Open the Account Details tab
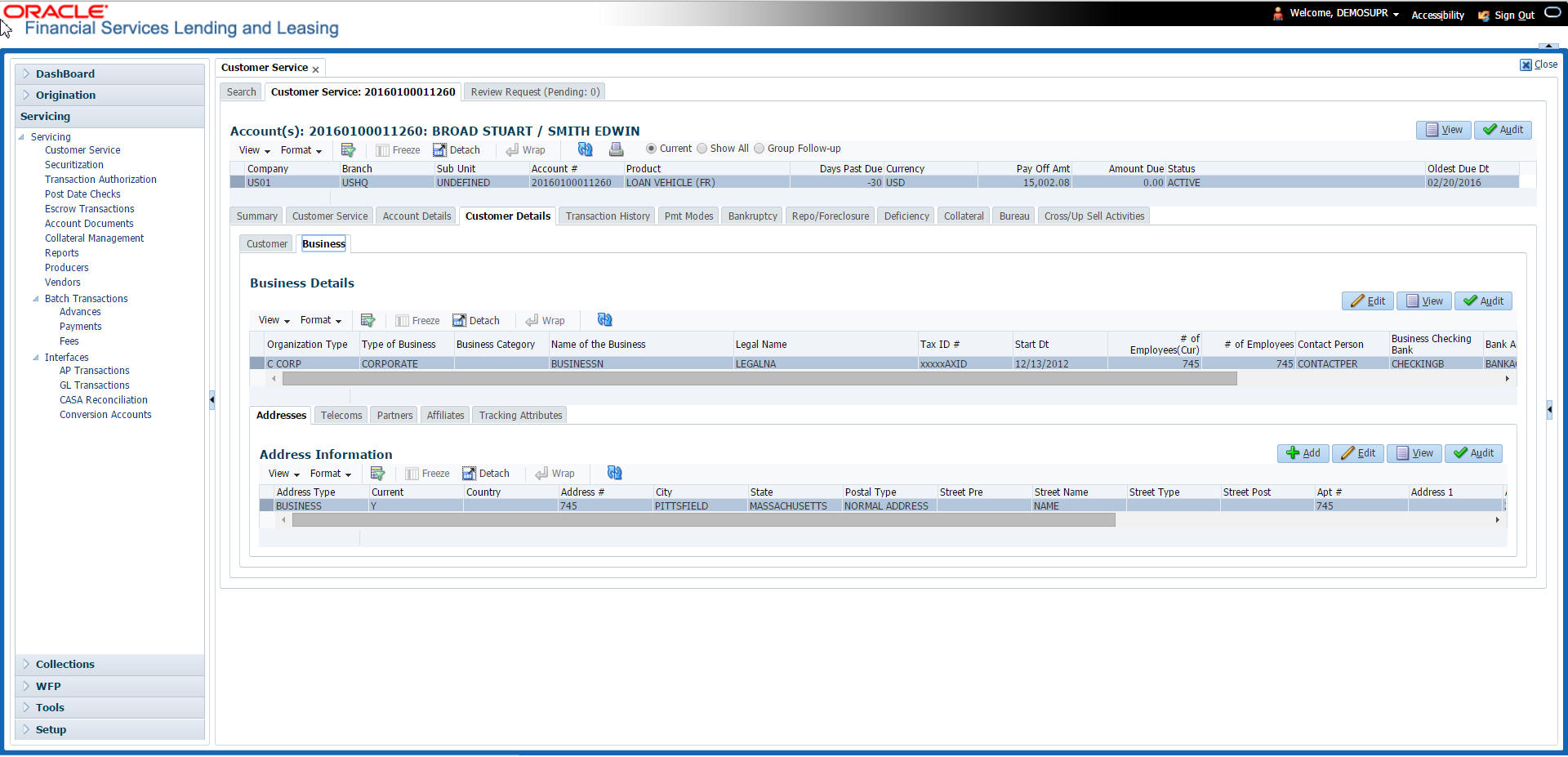Viewport: 1568px width, 757px height. 416,216
